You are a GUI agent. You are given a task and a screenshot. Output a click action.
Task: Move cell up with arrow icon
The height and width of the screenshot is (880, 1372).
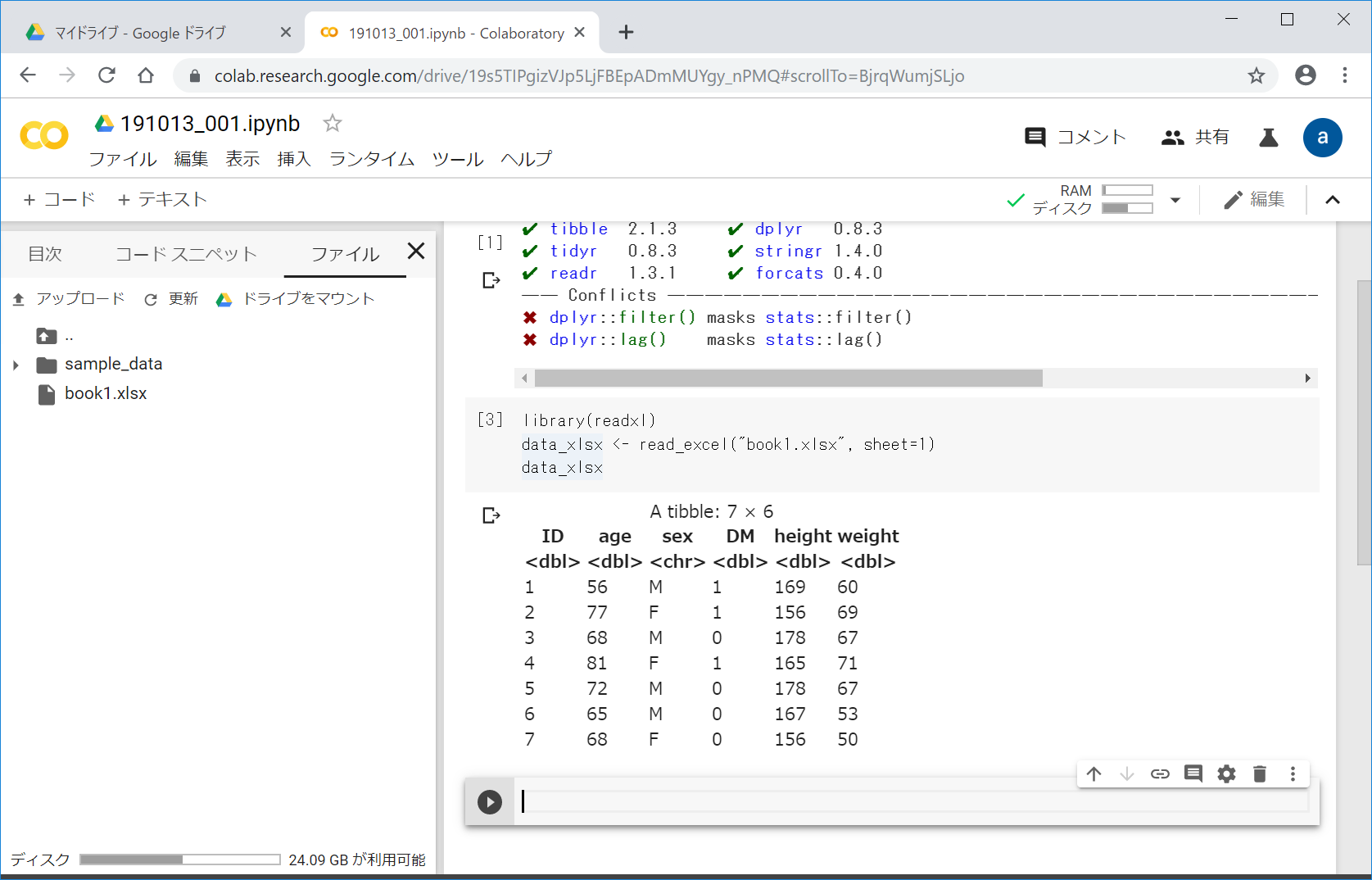point(1094,773)
